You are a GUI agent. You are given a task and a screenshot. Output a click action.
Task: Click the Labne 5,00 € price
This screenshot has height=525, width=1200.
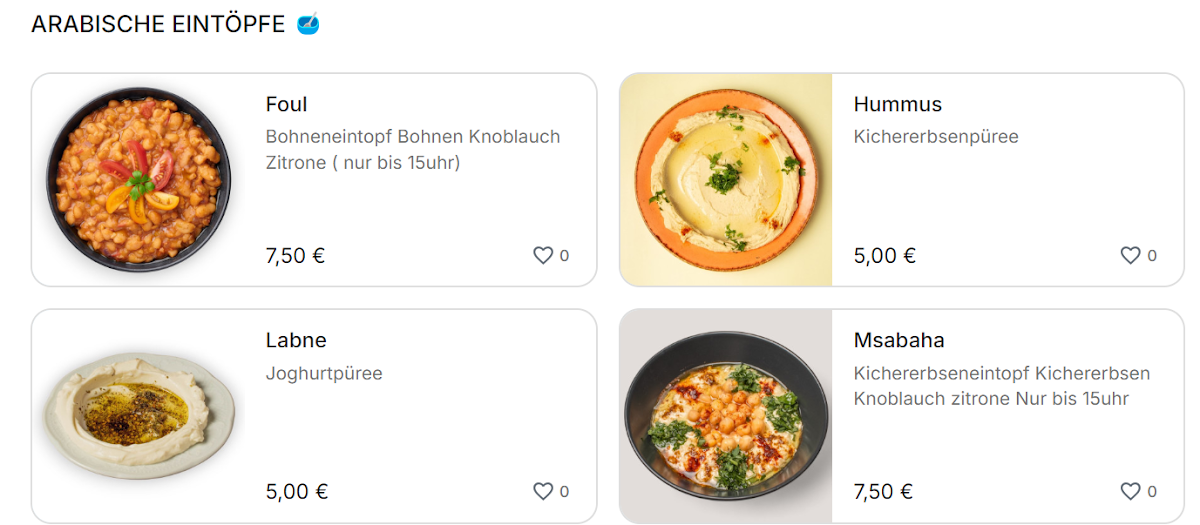296,492
